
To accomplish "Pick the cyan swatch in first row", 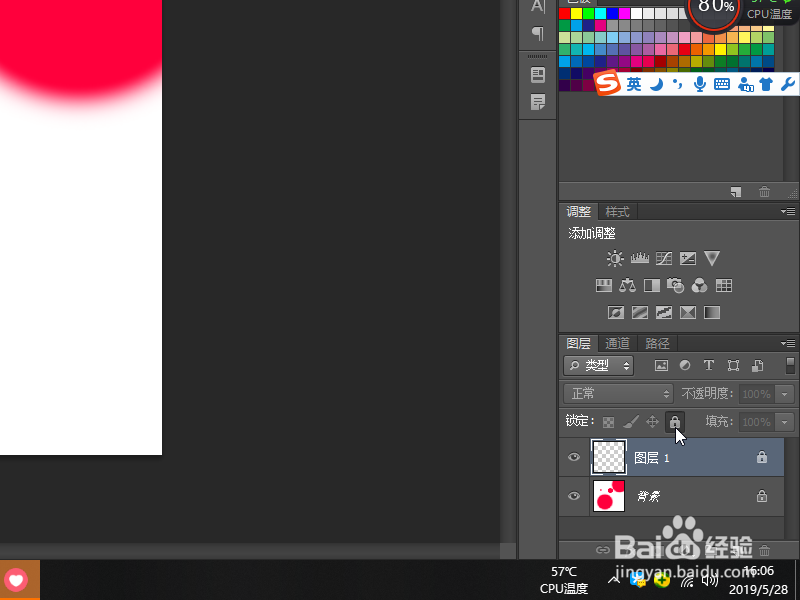I will pos(601,13).
